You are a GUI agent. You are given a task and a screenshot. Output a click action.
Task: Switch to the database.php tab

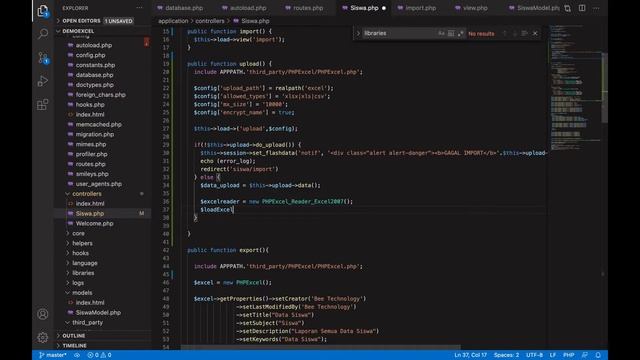click(180, 8)
